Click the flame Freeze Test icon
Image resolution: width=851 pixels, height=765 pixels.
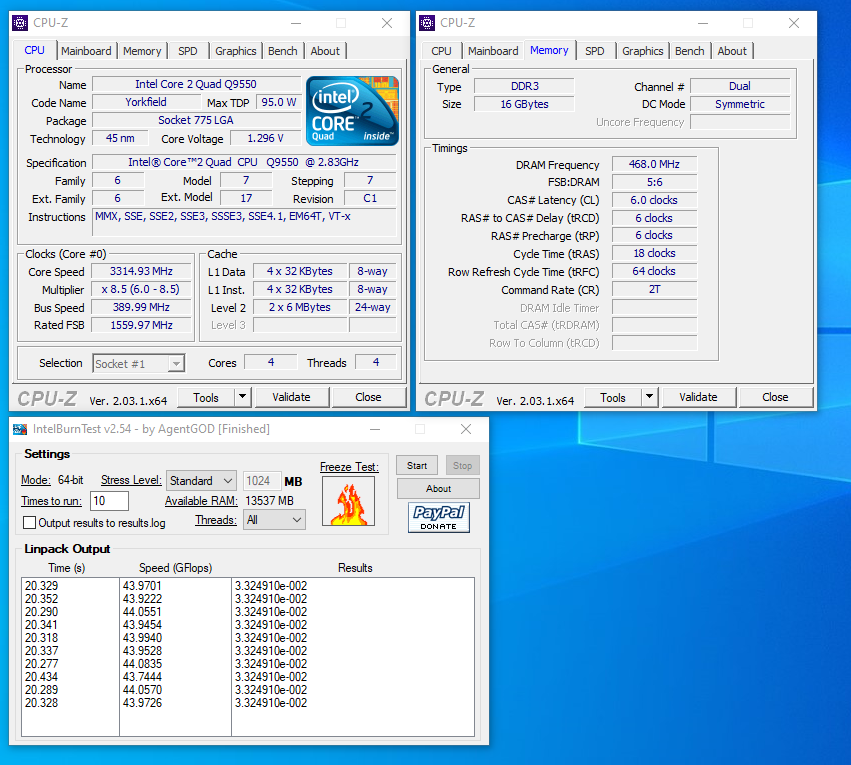(x=348, y=501)
